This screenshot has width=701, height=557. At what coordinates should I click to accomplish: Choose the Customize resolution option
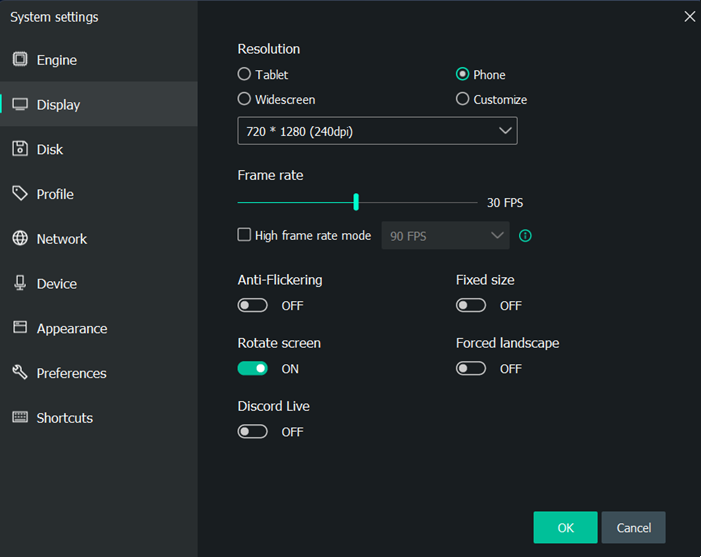tap(462, 99)
